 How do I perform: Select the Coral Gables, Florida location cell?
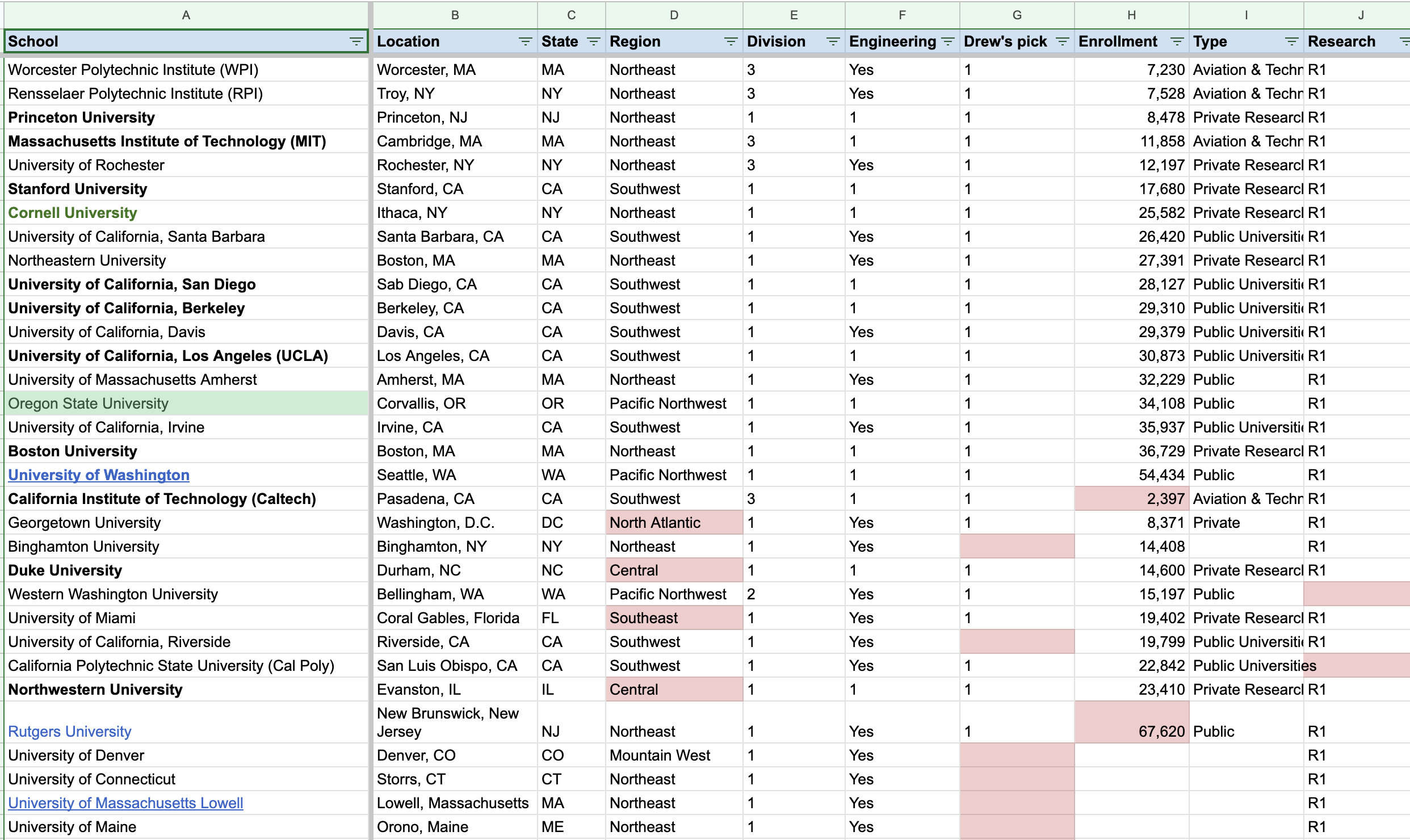pyautogui.click(x=455, y=618)
